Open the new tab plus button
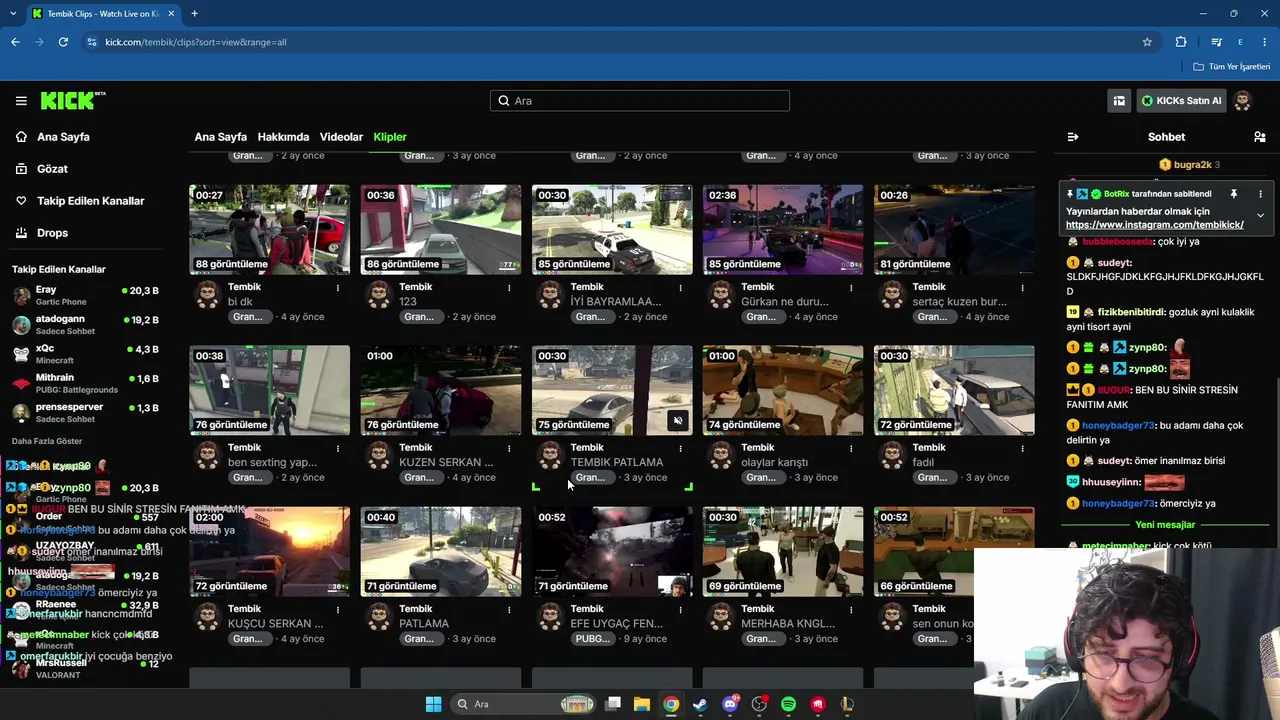1280x720 pixels. (194, 14)
